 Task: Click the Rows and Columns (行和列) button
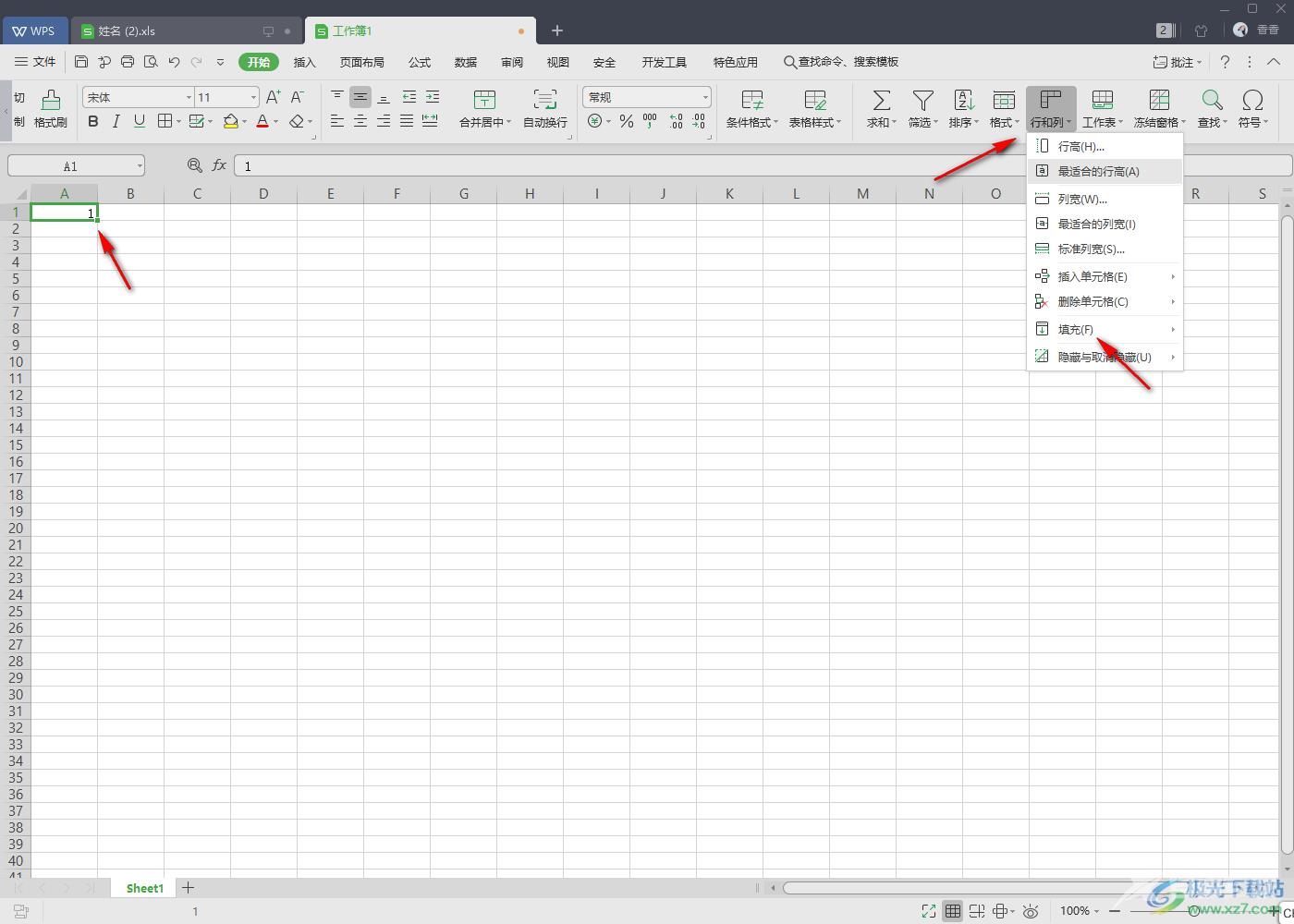click(1051, 109)
